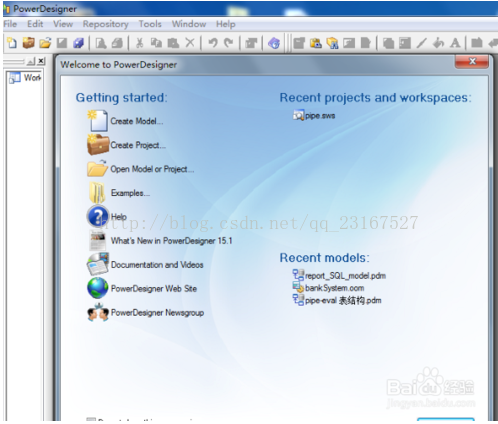This screenshot has height=424, width=498.
Task: Click the Copy toolbar icon
Action: 156,43
